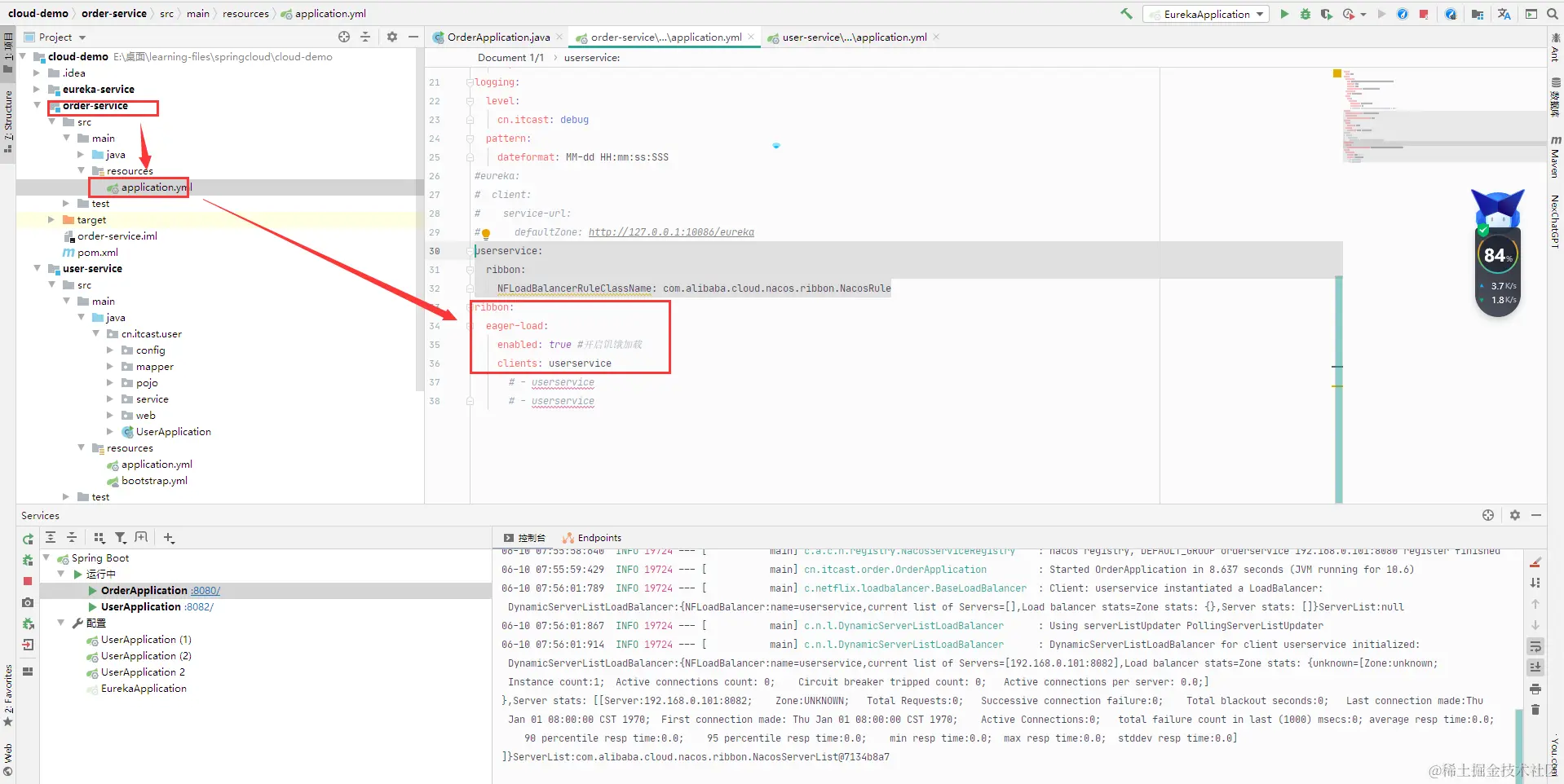
Task: Click the http://127.0.0.1:10086/eureka URL
Action: (671, 232)
